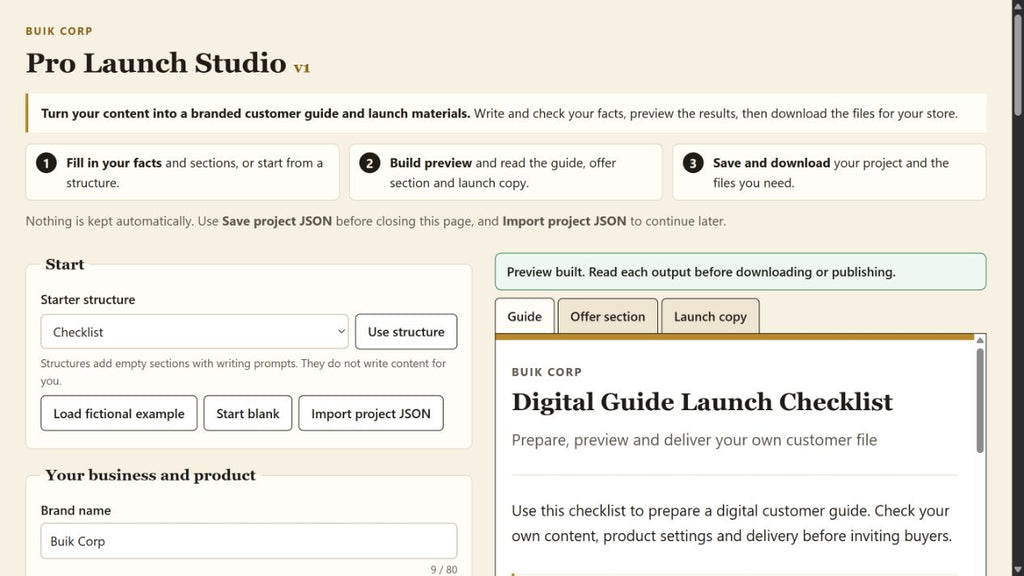This screenshot has width=1024, height=576.
Task: Open the Starter structure dropdown showing Checklist
Action: [x=195, y=332]
